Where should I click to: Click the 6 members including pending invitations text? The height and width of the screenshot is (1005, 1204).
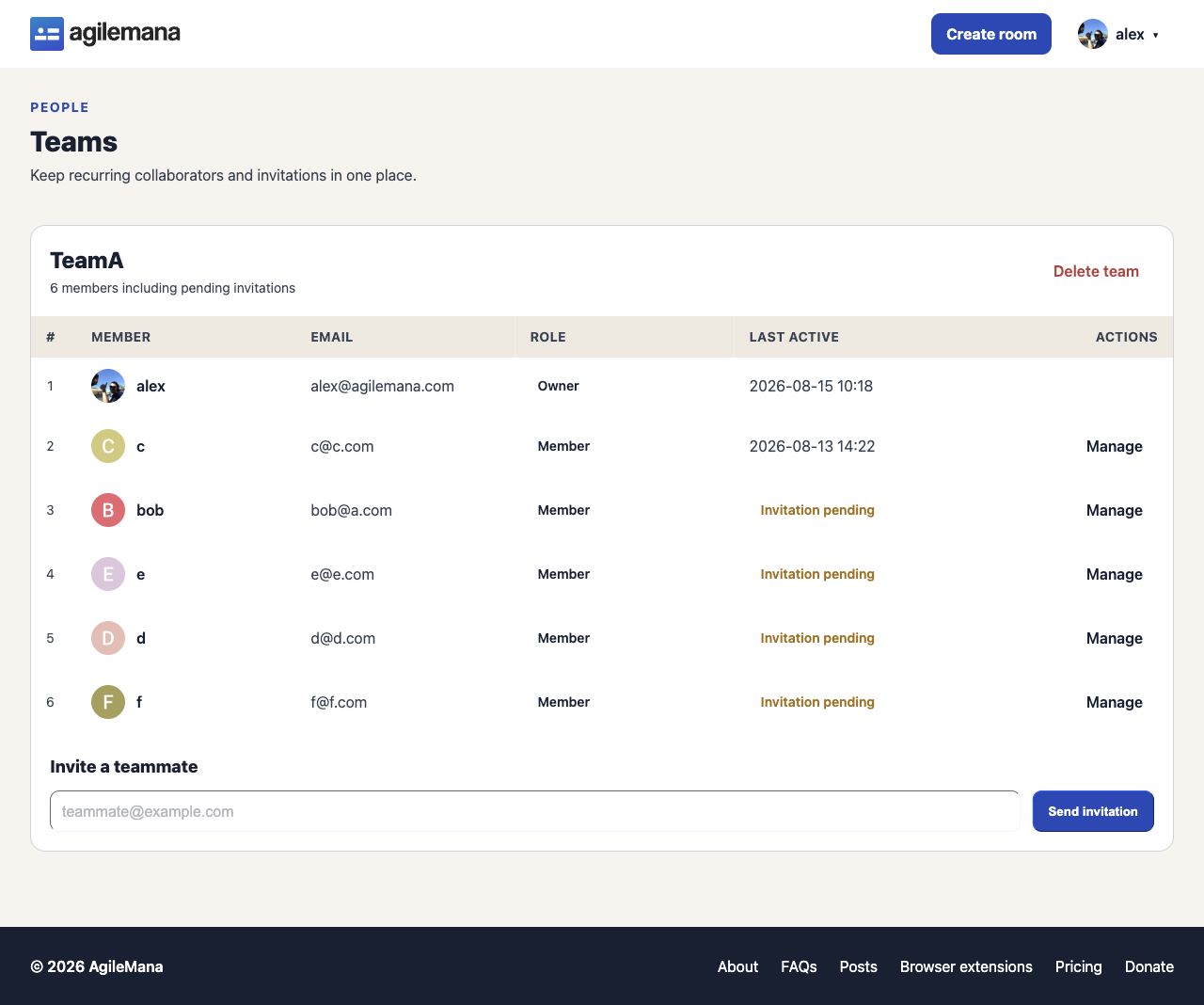[x=172, y=288]
